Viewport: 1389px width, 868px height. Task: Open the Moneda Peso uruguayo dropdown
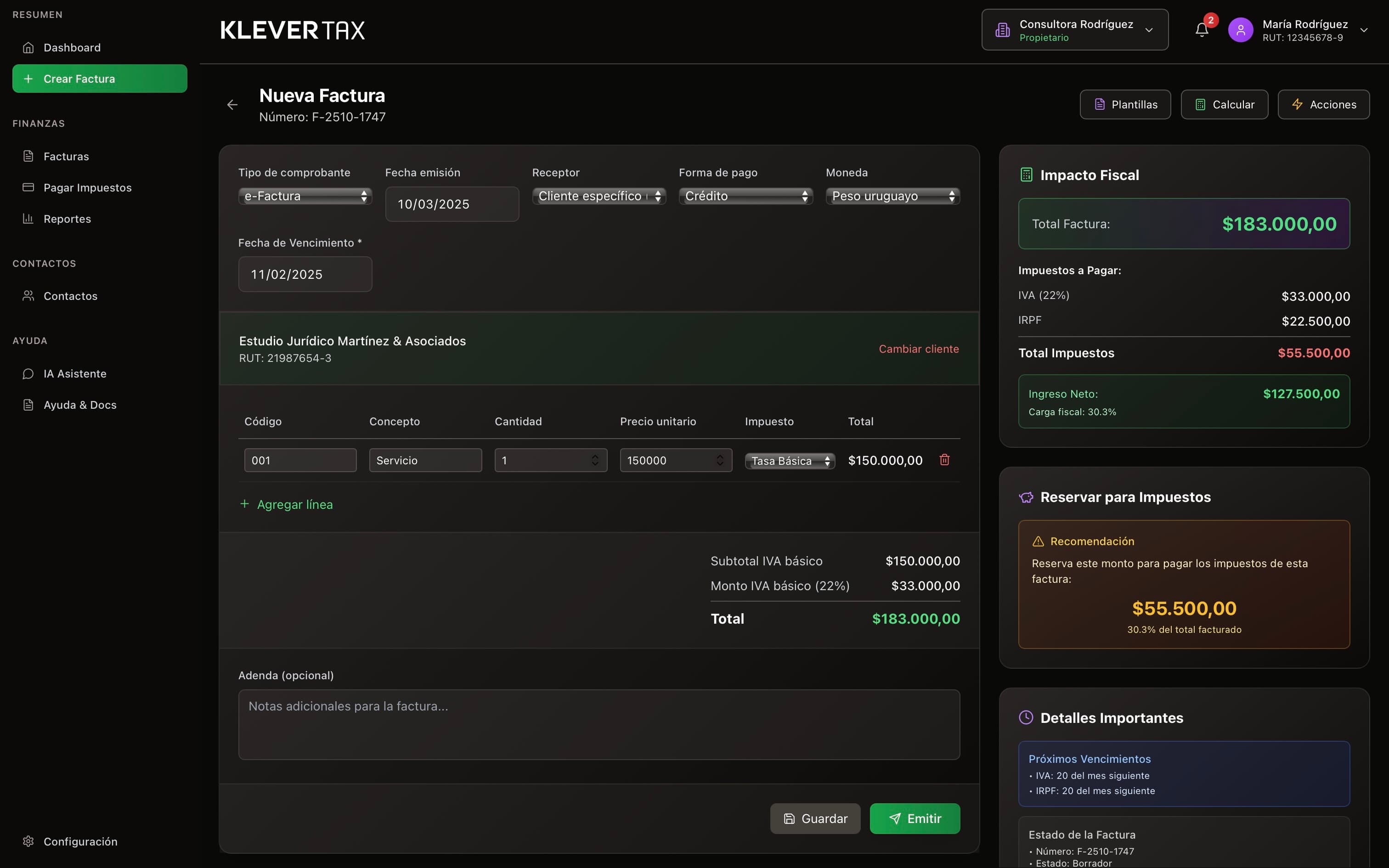pyautogui.click(x=892, y=197)
